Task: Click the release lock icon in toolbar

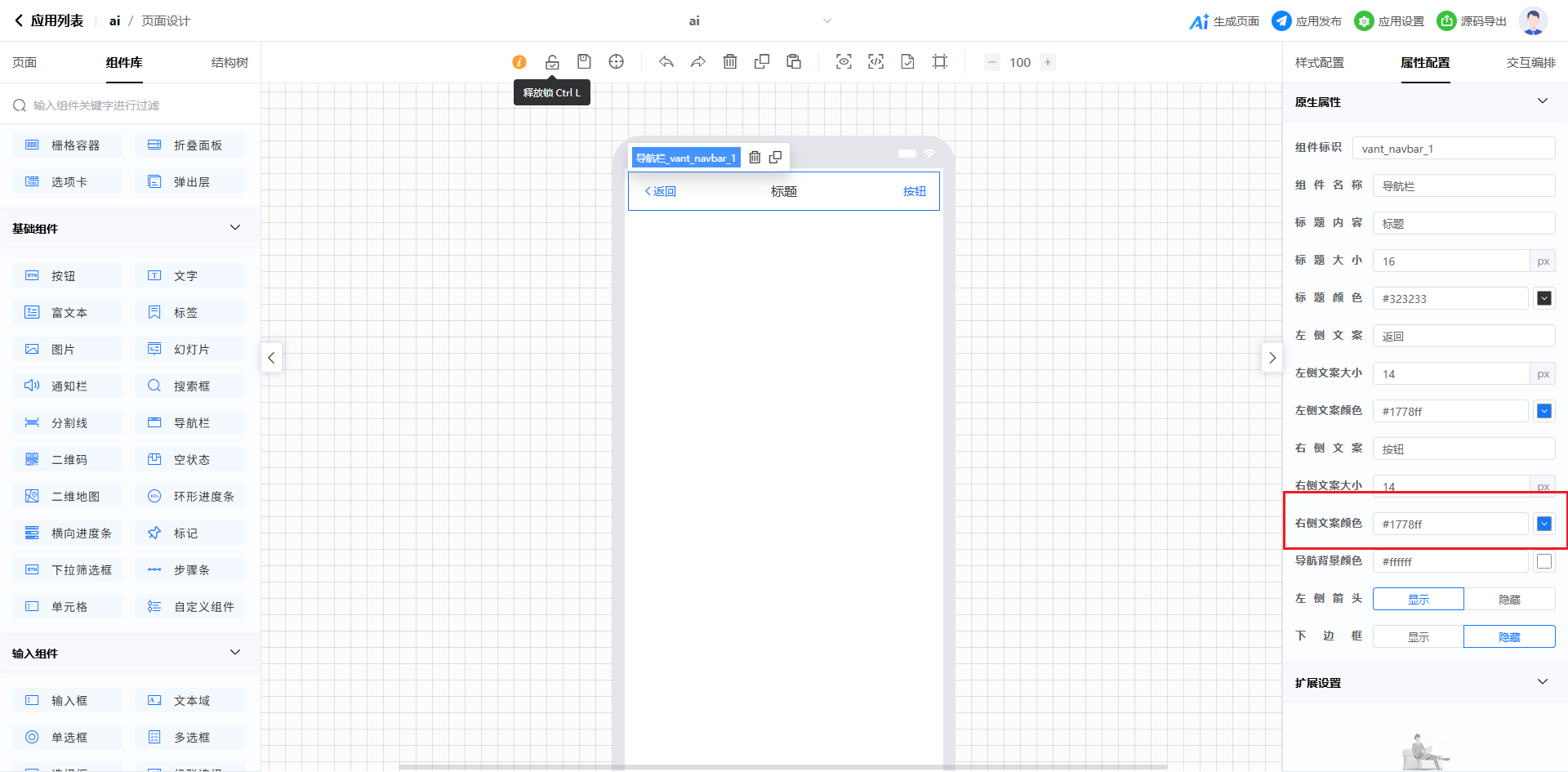Action: (x=552, y=62)
